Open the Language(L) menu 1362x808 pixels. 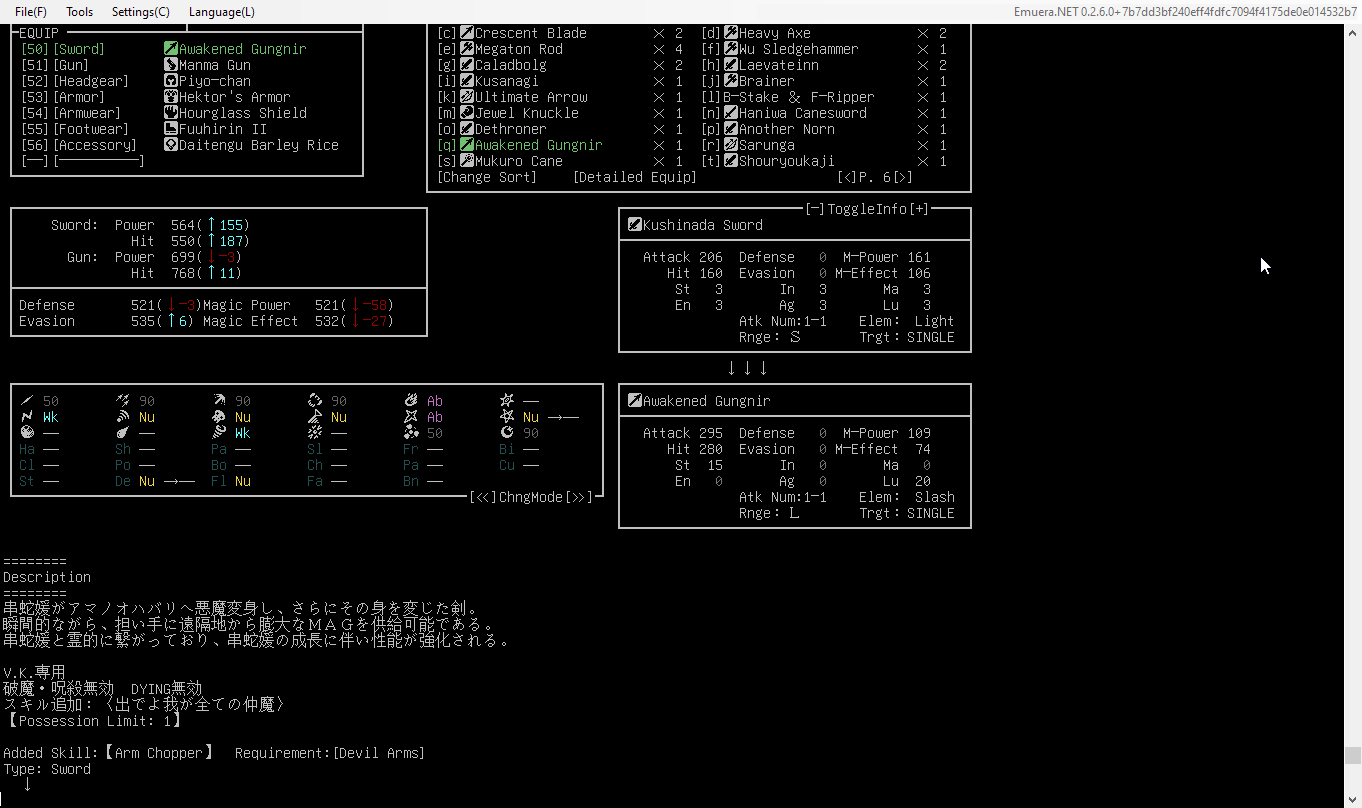click(x=222, y=12)
